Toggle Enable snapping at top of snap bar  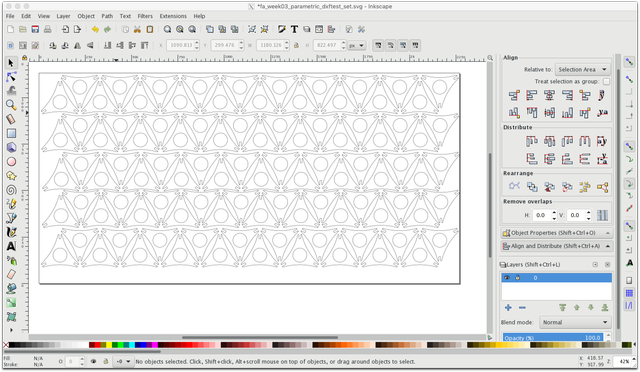point(629,62)
